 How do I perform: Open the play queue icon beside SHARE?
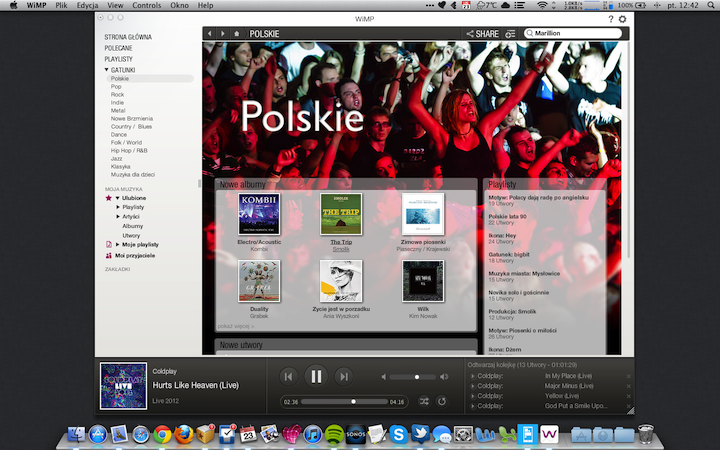click(x=510, y=34)
